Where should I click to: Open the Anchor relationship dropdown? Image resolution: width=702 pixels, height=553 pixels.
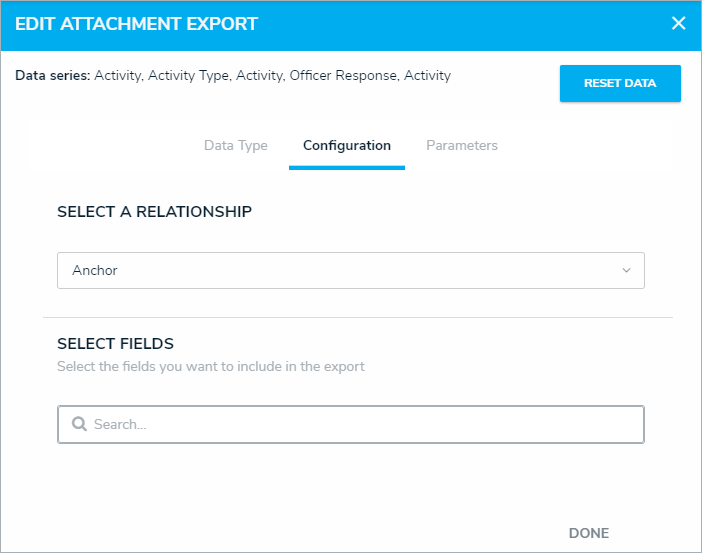tap(350, 270)
